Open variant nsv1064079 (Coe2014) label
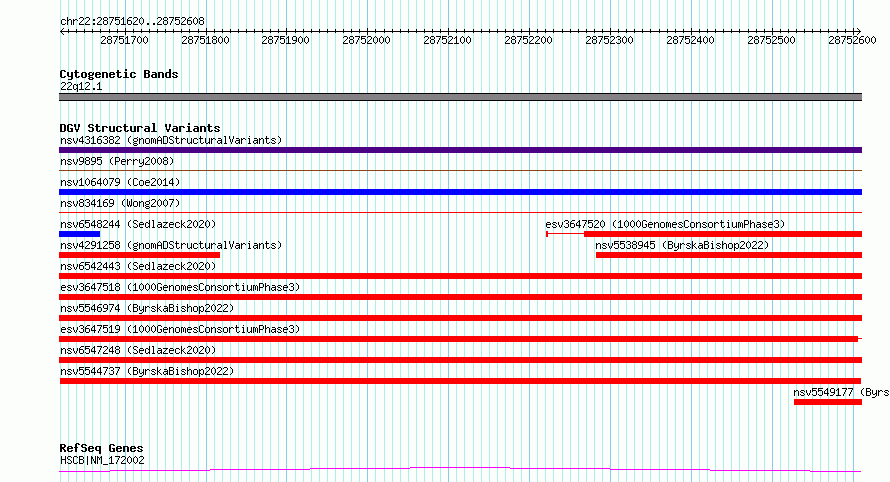Image resolution: width=890 pixels, height=482 pixels. pyautogui.click(x=120, y=182)
